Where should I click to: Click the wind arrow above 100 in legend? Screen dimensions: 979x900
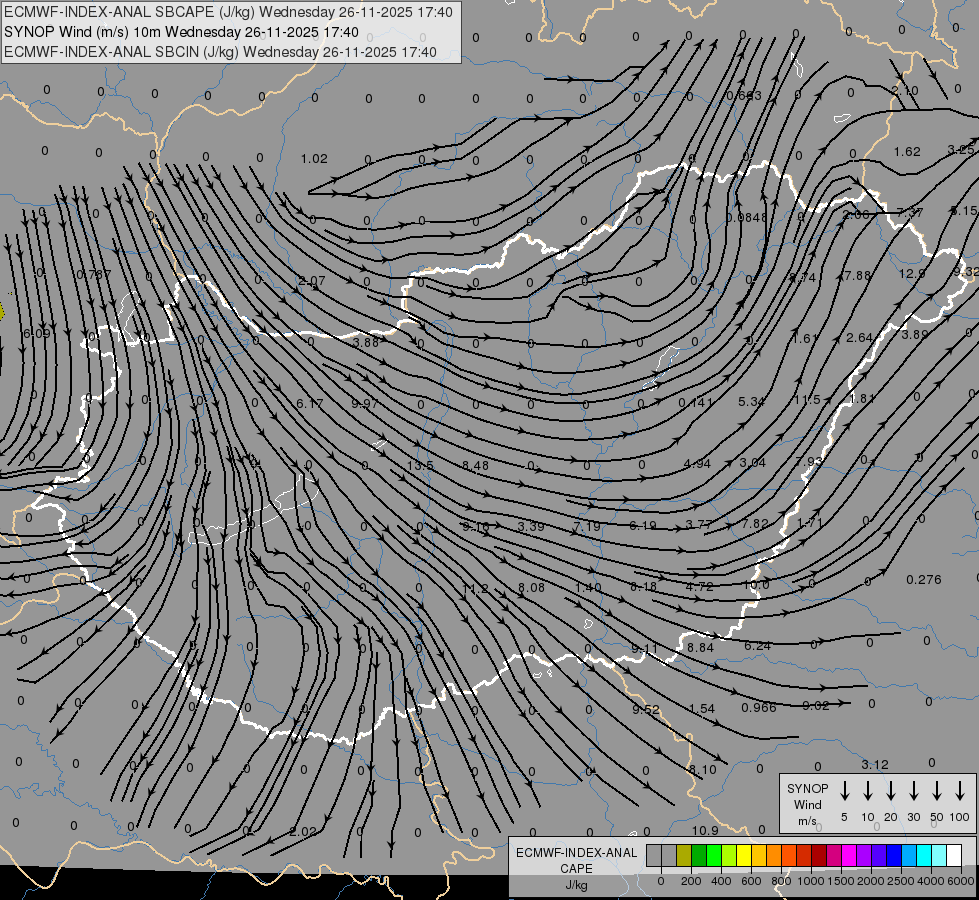pos(960,791)
